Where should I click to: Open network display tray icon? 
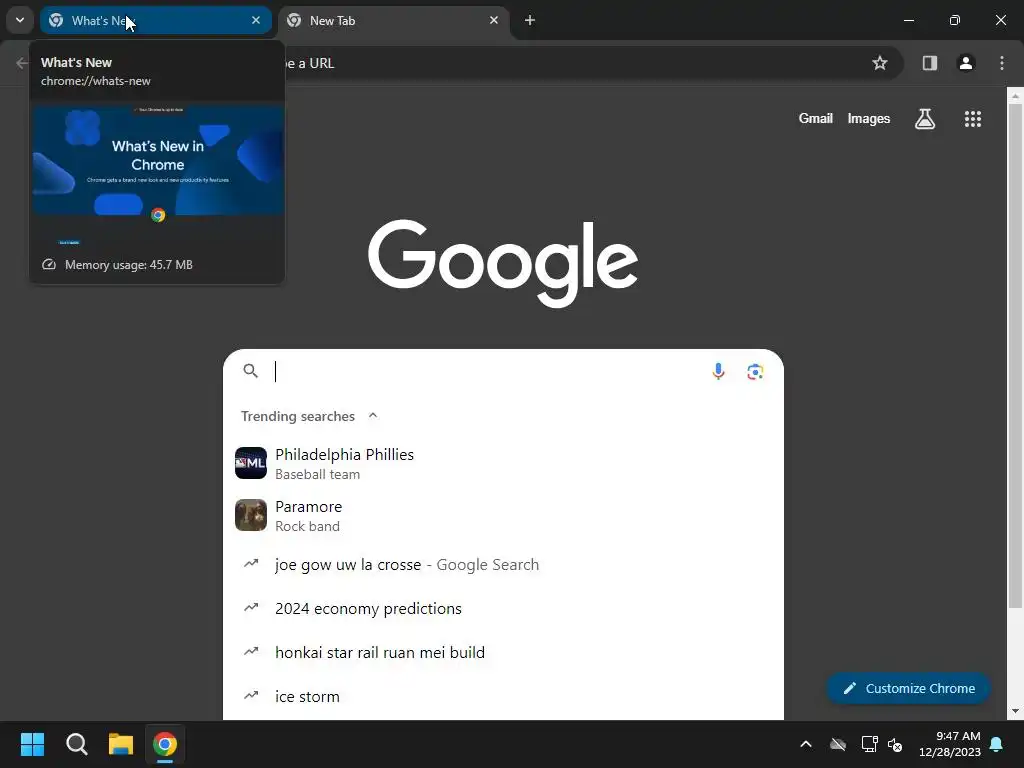pyautogui.click(x=869, y=744)
